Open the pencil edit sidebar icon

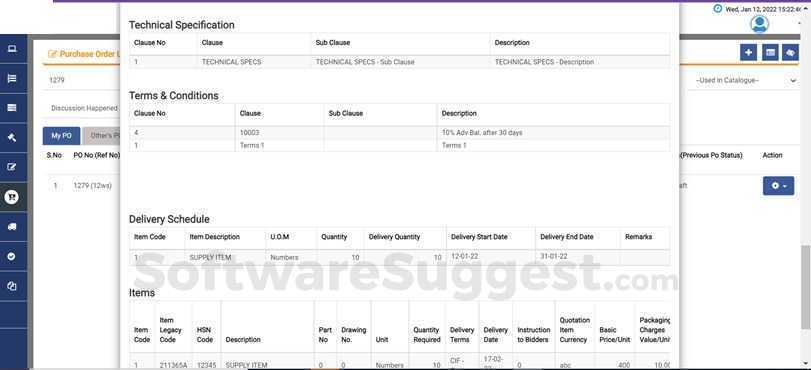12,167
